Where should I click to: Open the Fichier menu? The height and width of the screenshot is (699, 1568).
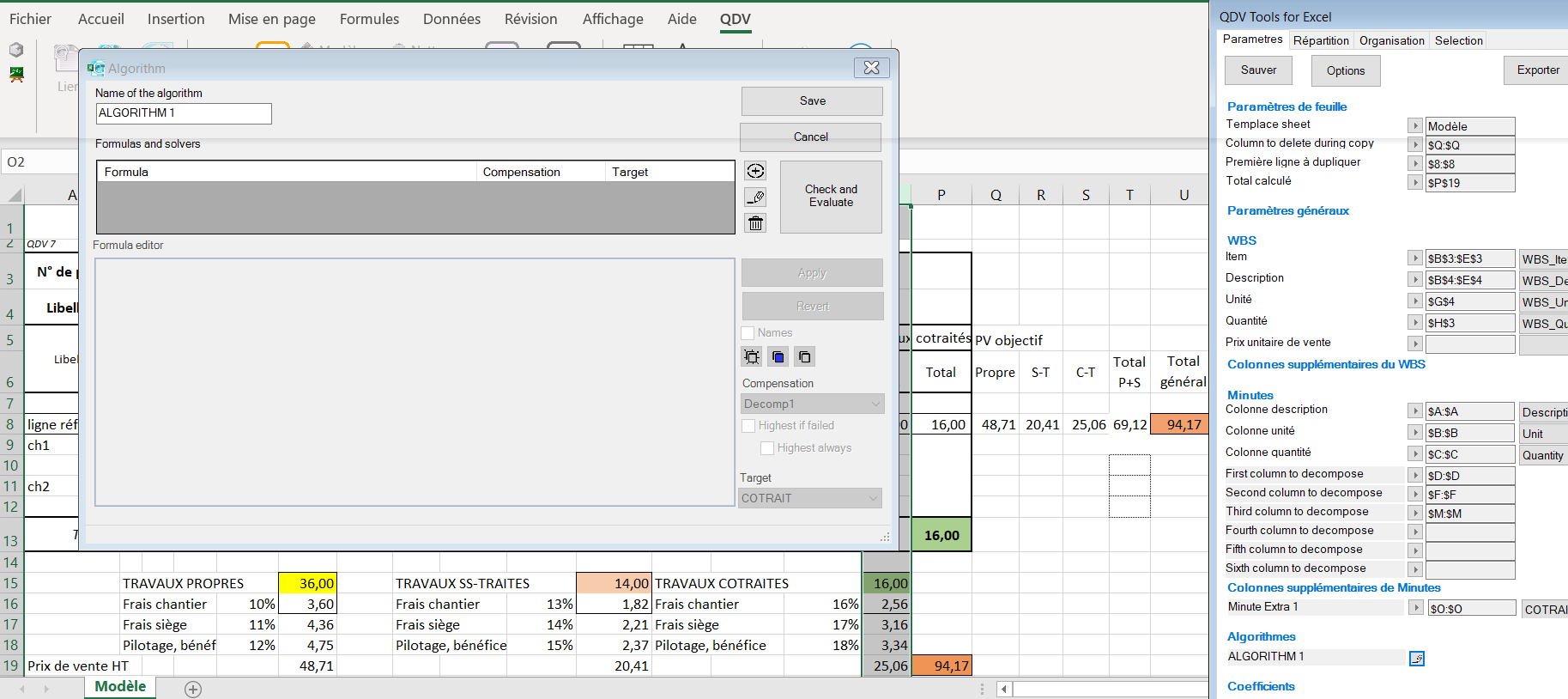click(30, 19)
